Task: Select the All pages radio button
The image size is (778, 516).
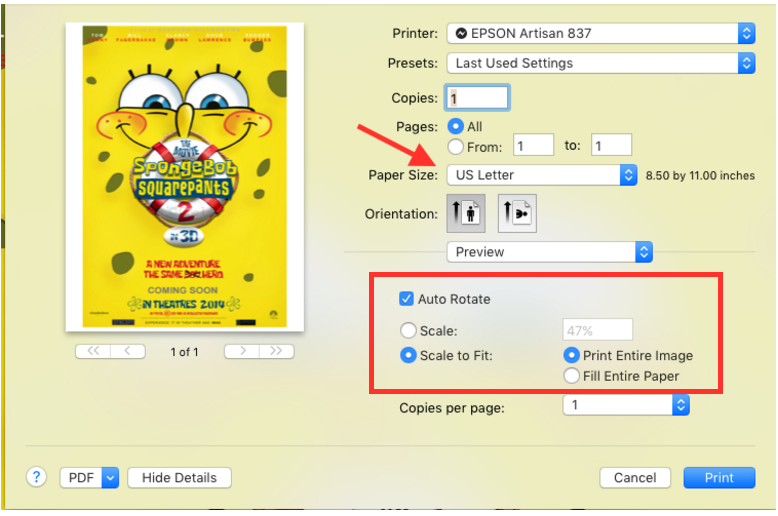Action: 455,127
